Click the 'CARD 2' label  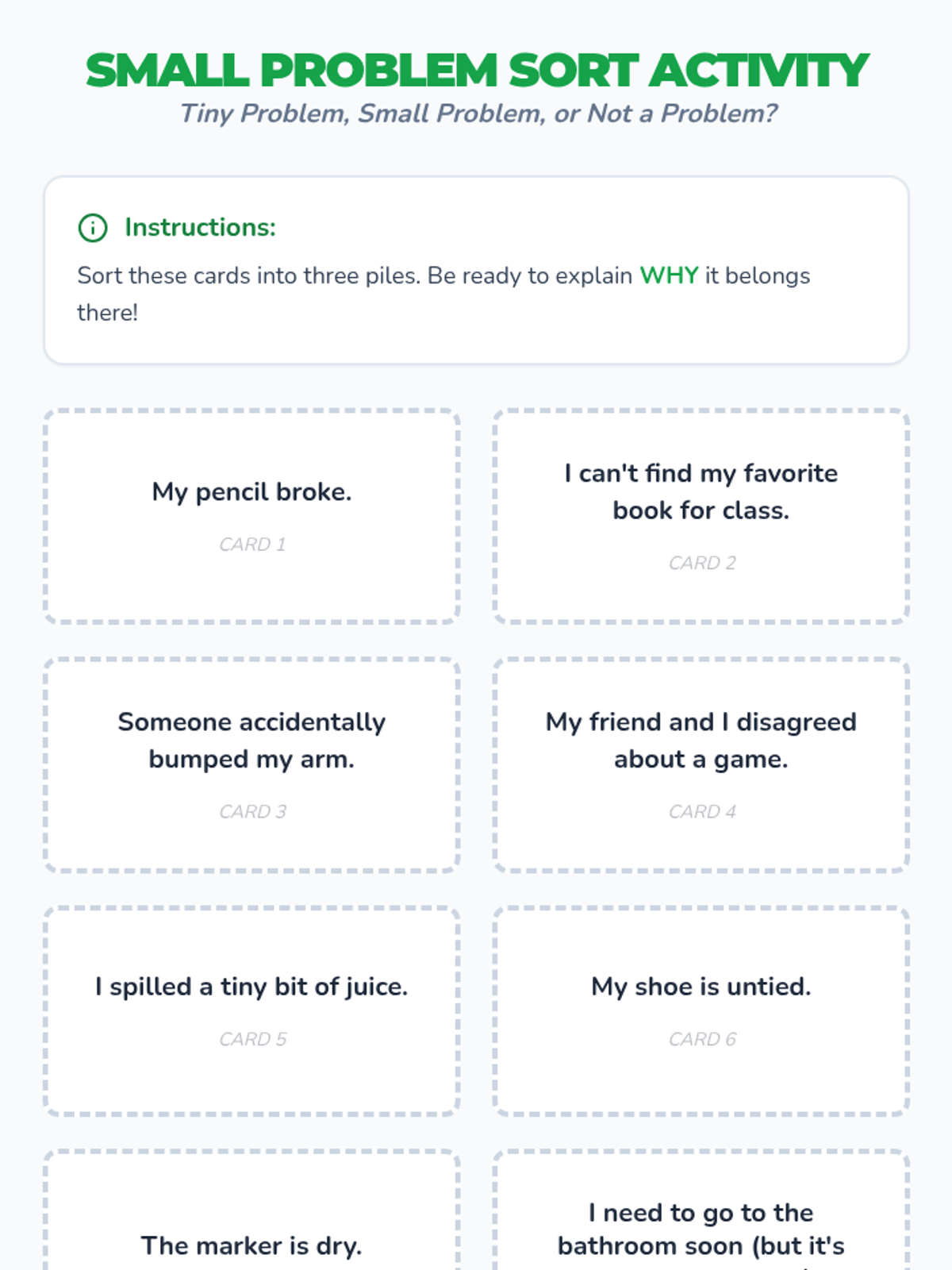(x=702, y=563)
